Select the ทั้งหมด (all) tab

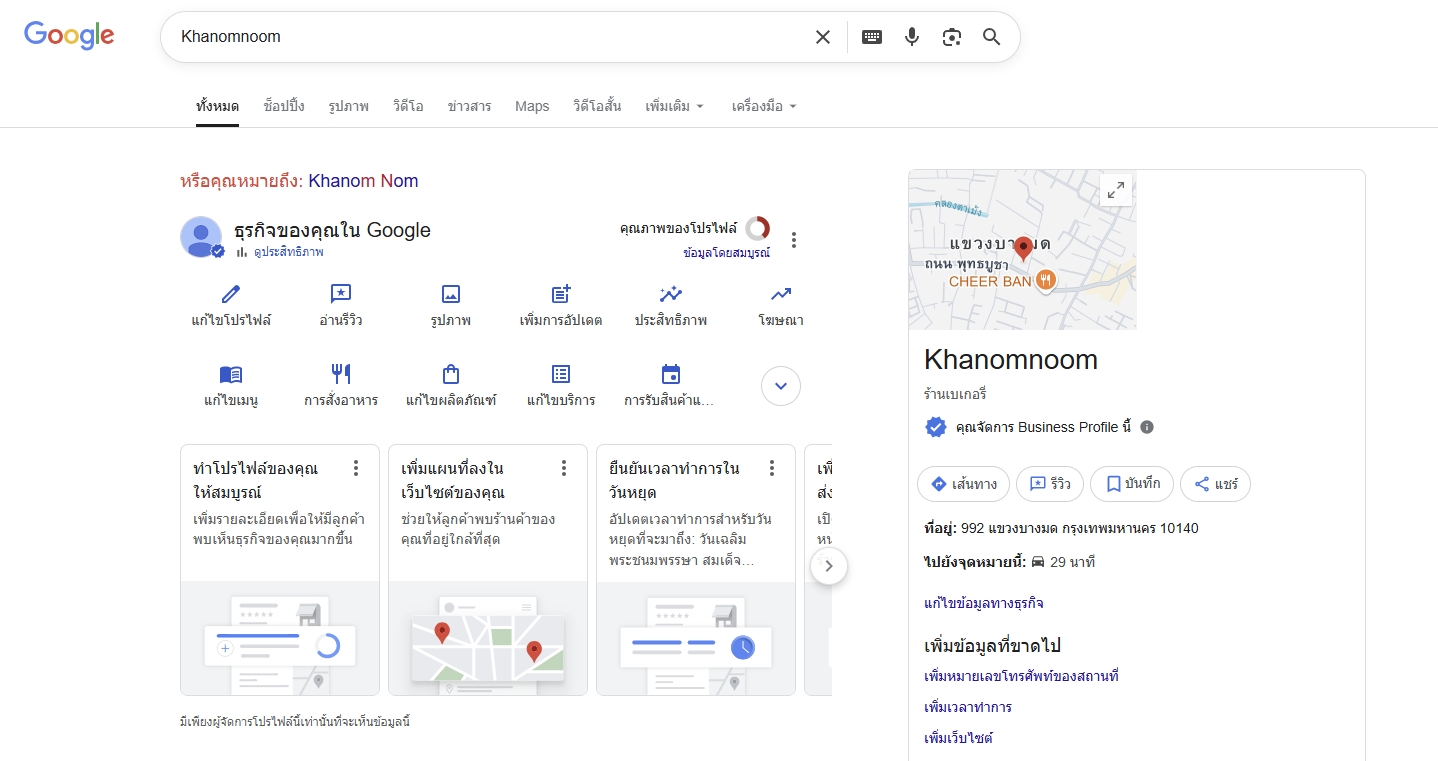(x=217, y=106)
